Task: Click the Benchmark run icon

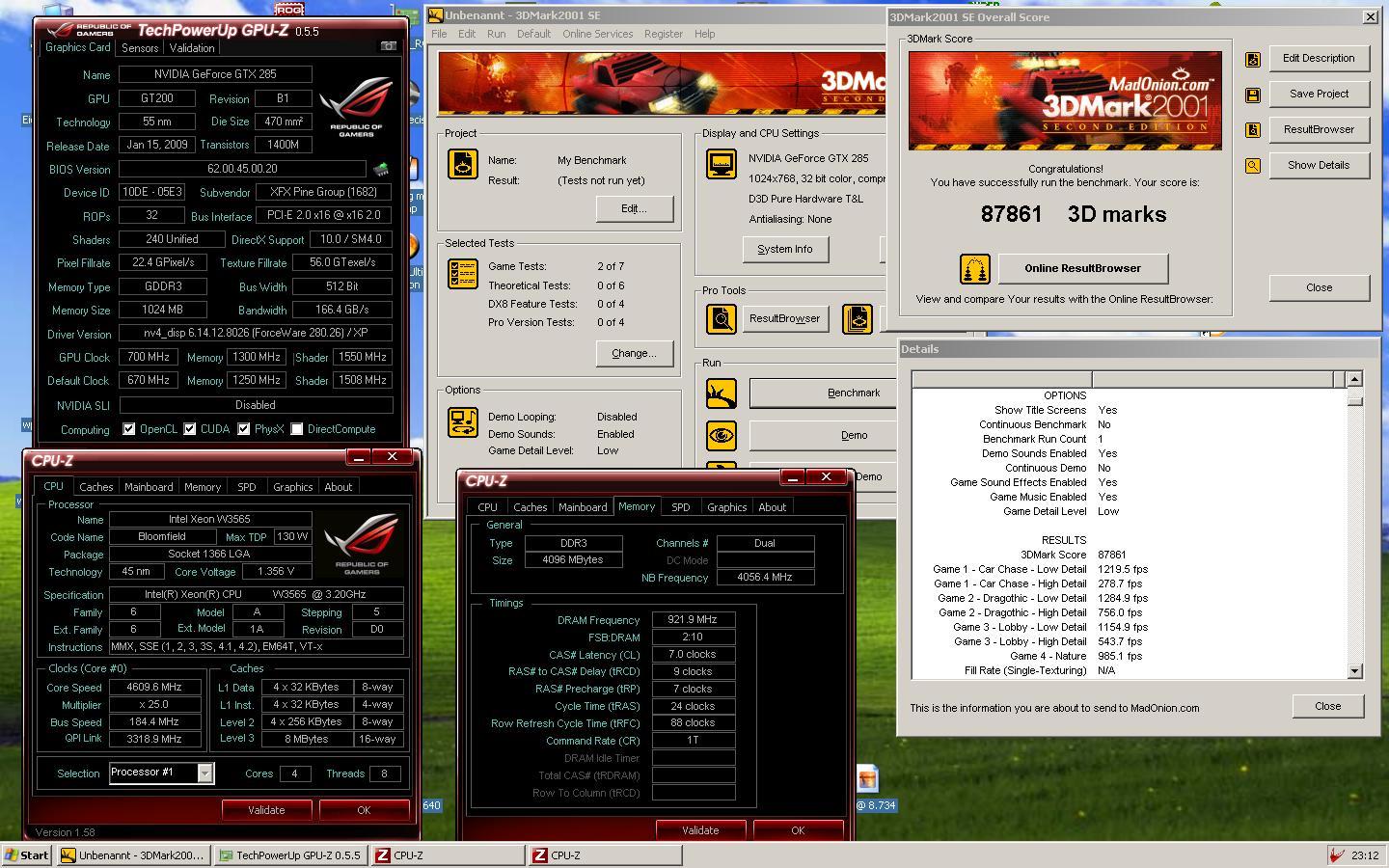Action: click(x=722, y=393)
